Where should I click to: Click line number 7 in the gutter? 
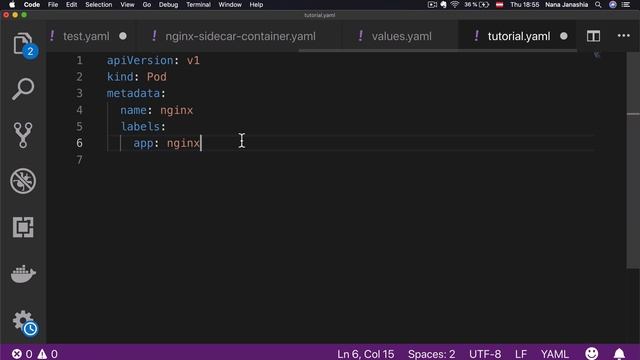79,160
